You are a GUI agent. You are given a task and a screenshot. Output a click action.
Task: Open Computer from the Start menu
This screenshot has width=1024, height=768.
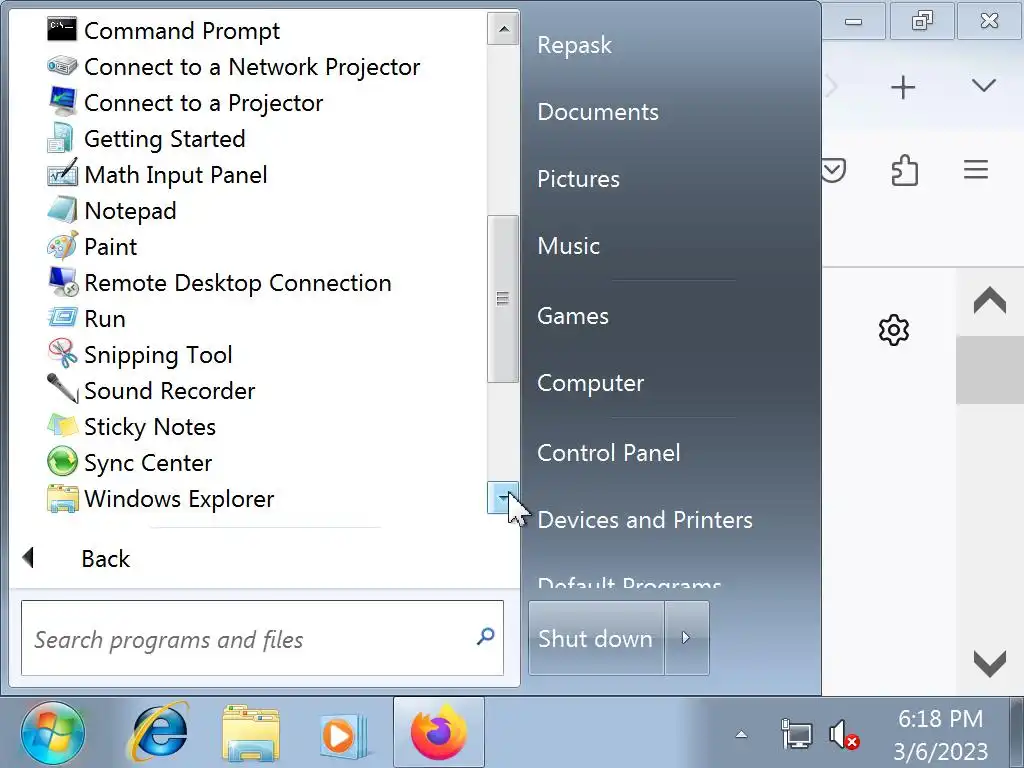click(x=590, y=383)
